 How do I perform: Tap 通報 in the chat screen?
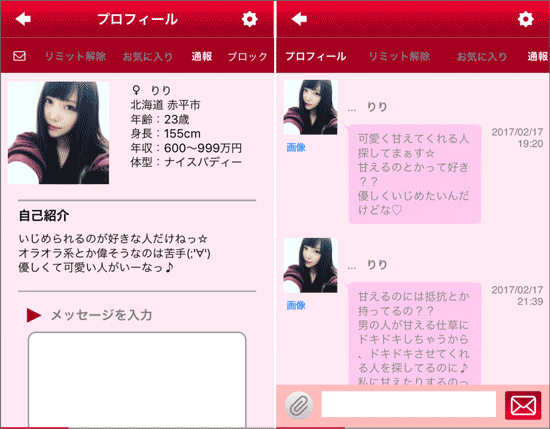point(538,56)
